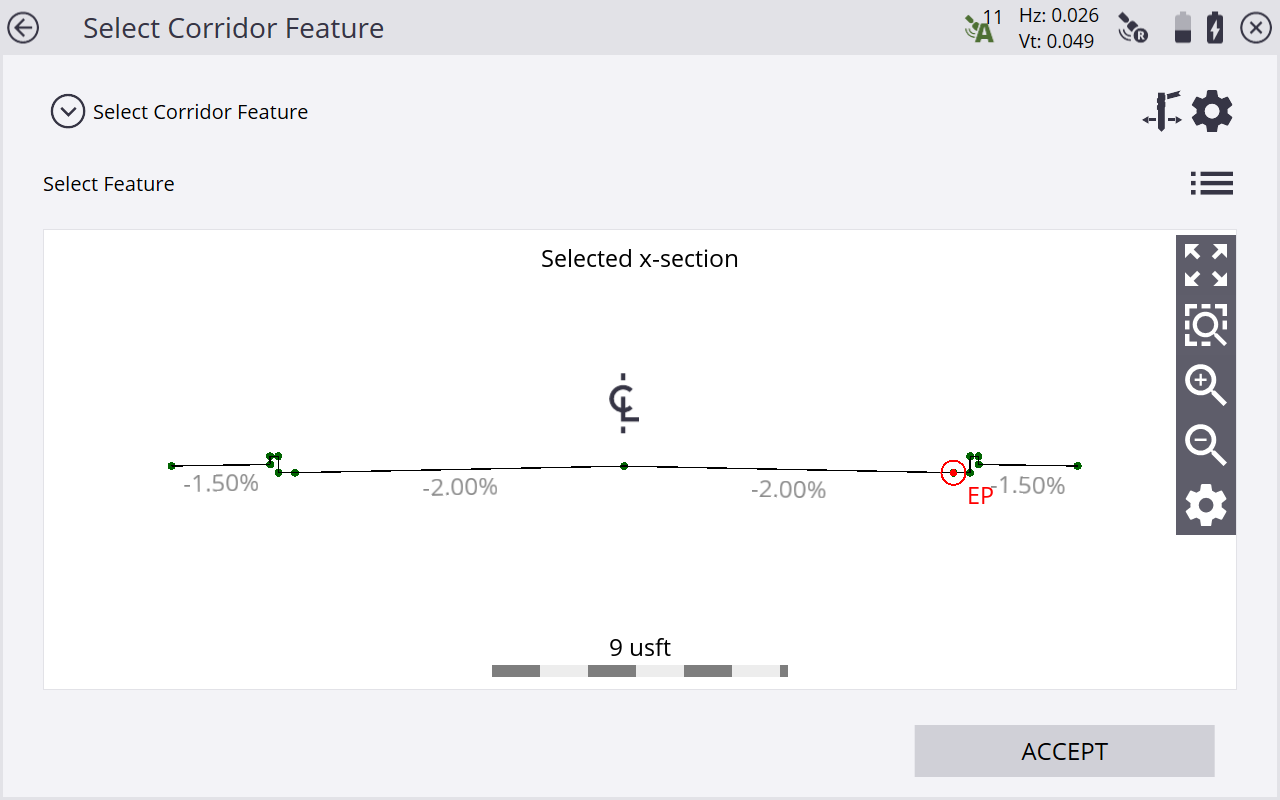The image size is (1280, 800).
Task: View battery level indicator
Action: [x=1183, y=28]
